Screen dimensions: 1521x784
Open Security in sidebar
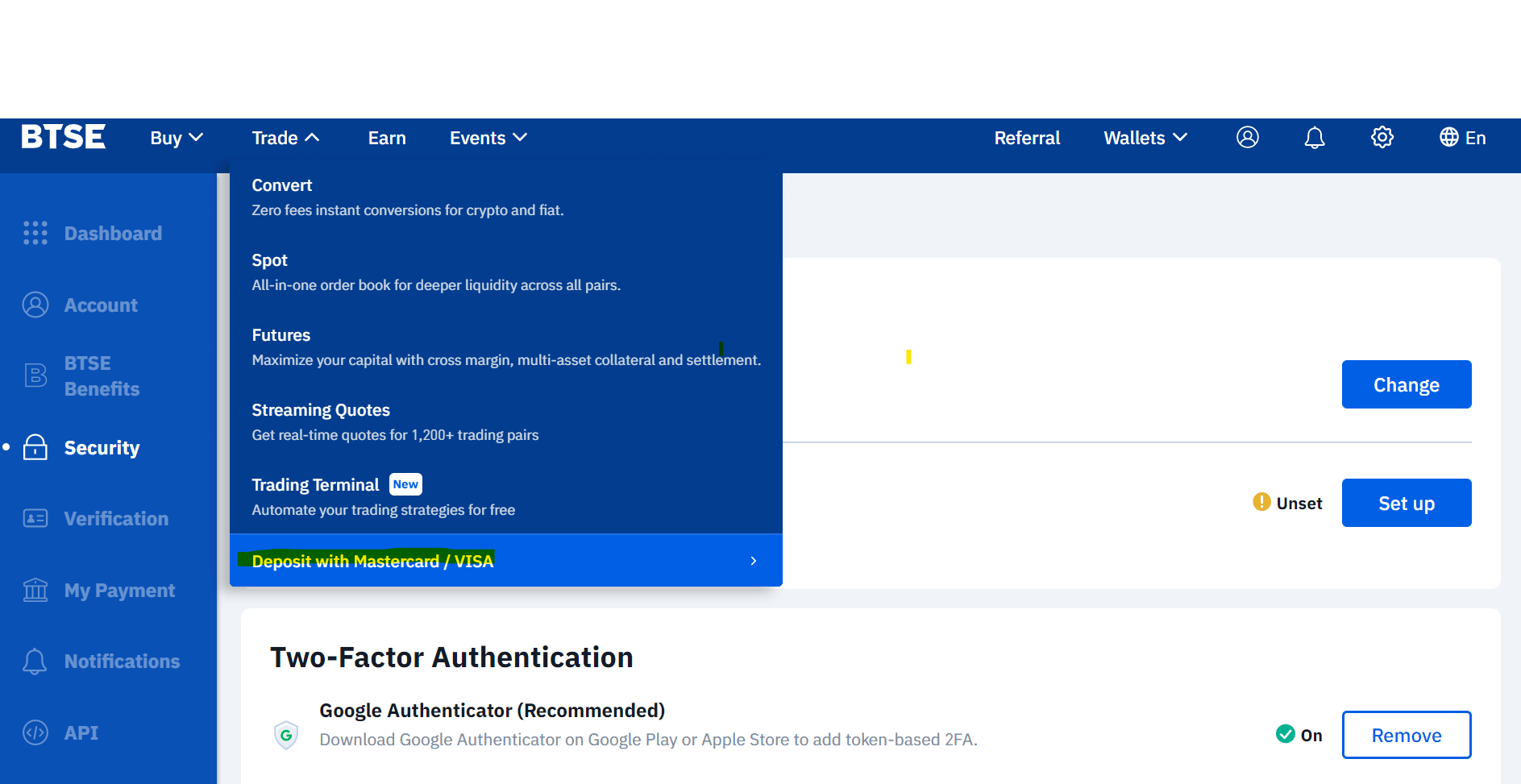[102, 448]
